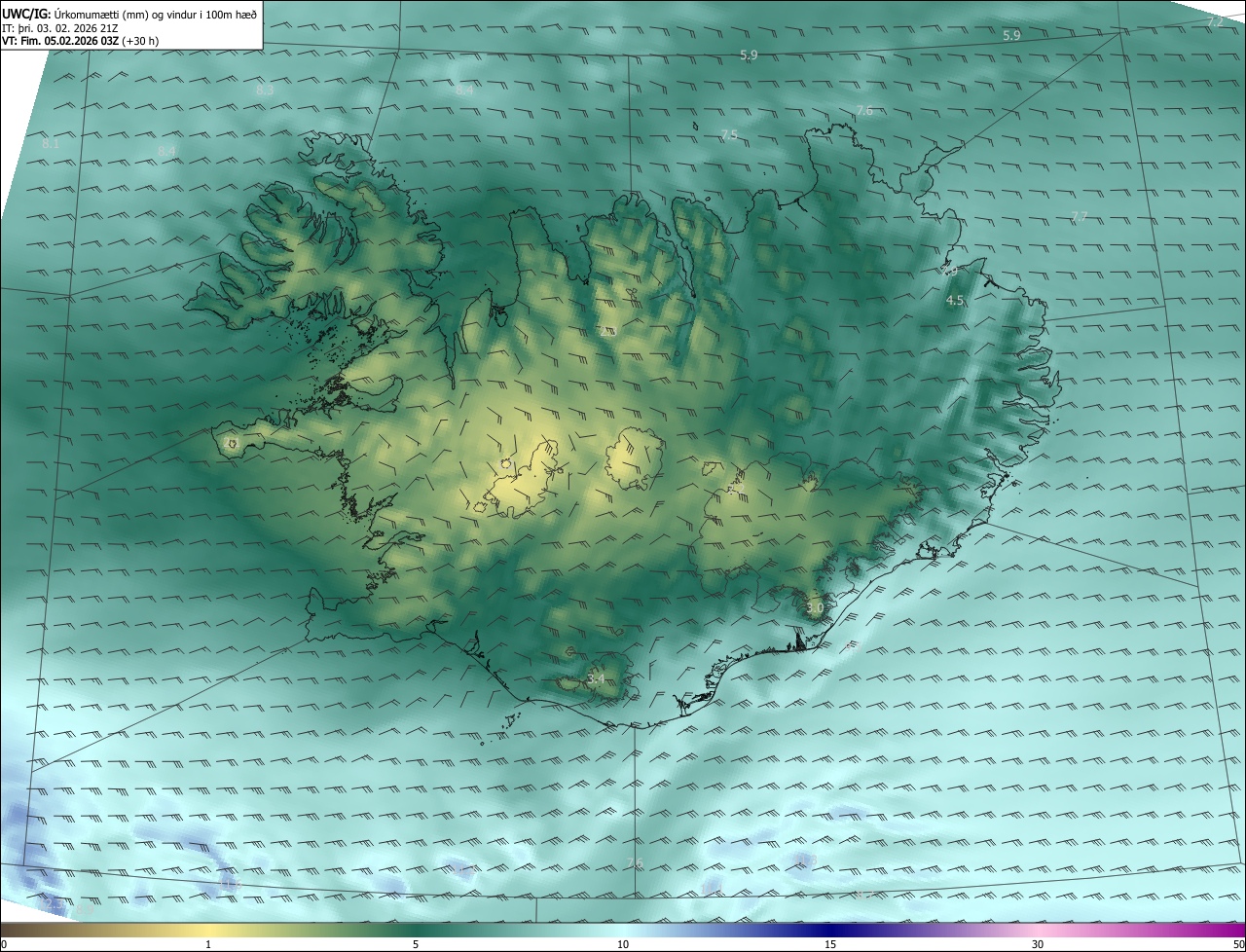1246x952 pixels.
Task: Click the color scale tick label 5
Action: (416, 944)
